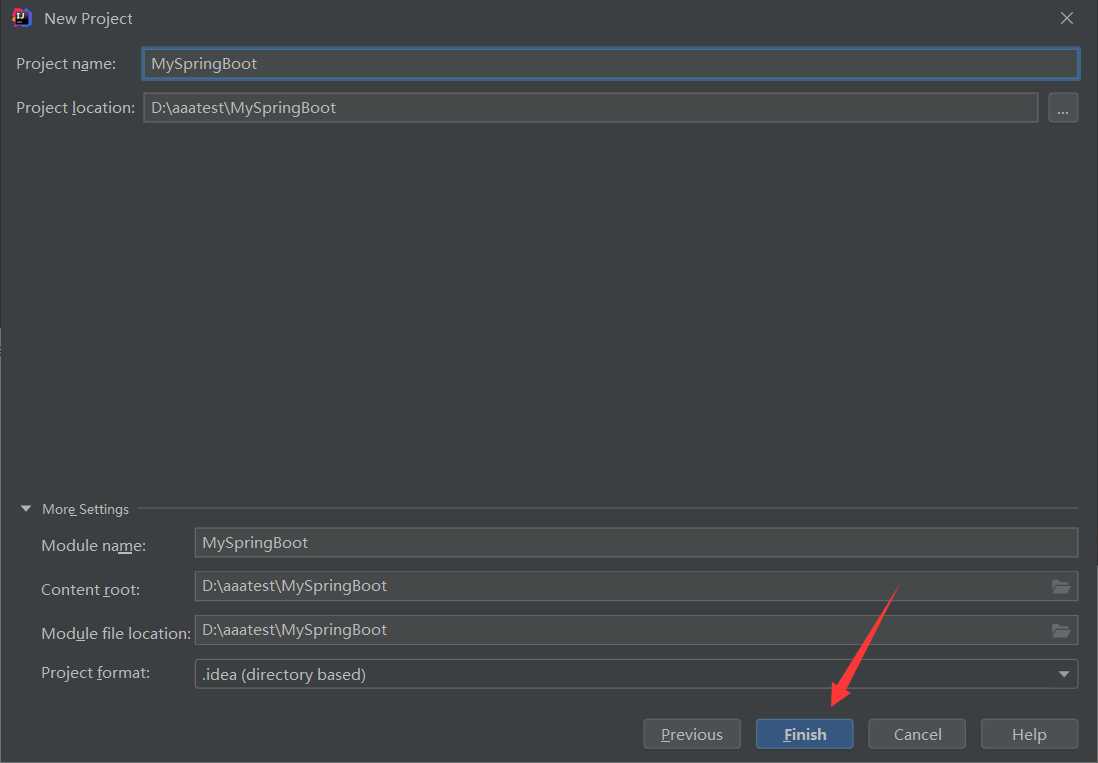
Task: Open Help for this dialog
Action: coord(1029,734)
